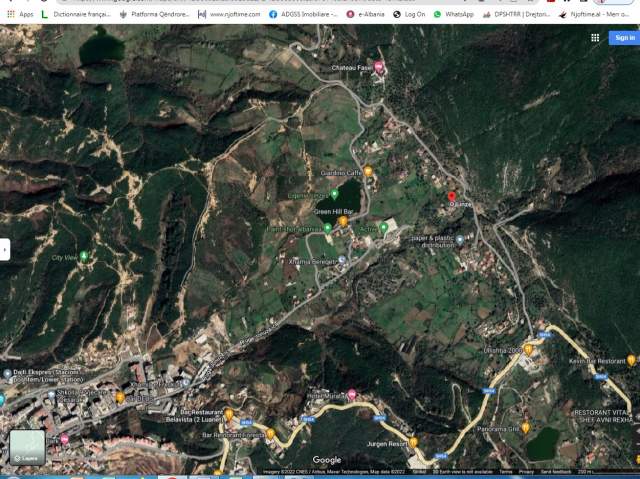Switch map type with the Layers thumbnail
This screenshot has width=640, height=479.
(27, 448)
